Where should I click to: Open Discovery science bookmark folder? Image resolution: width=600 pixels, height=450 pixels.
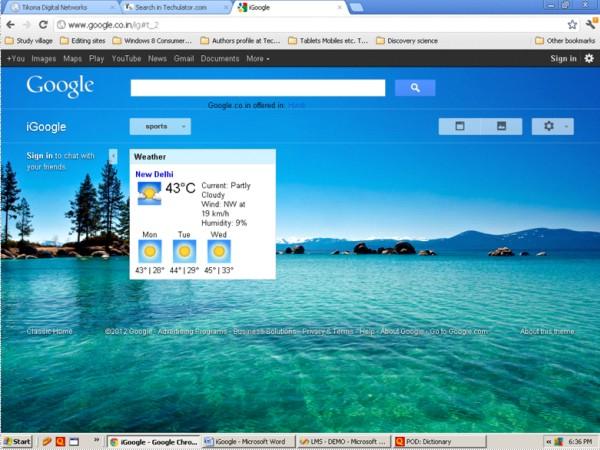click(407, 41)
